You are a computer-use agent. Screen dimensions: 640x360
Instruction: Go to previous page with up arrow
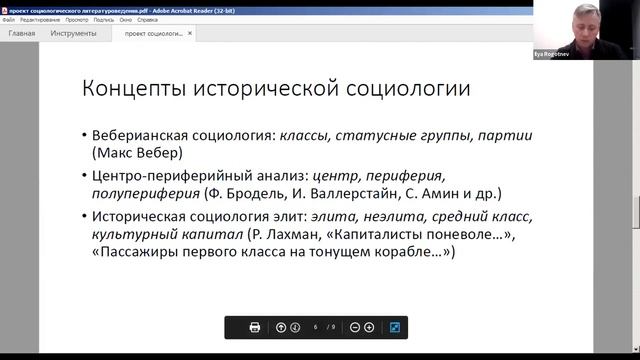pos(281,327)
